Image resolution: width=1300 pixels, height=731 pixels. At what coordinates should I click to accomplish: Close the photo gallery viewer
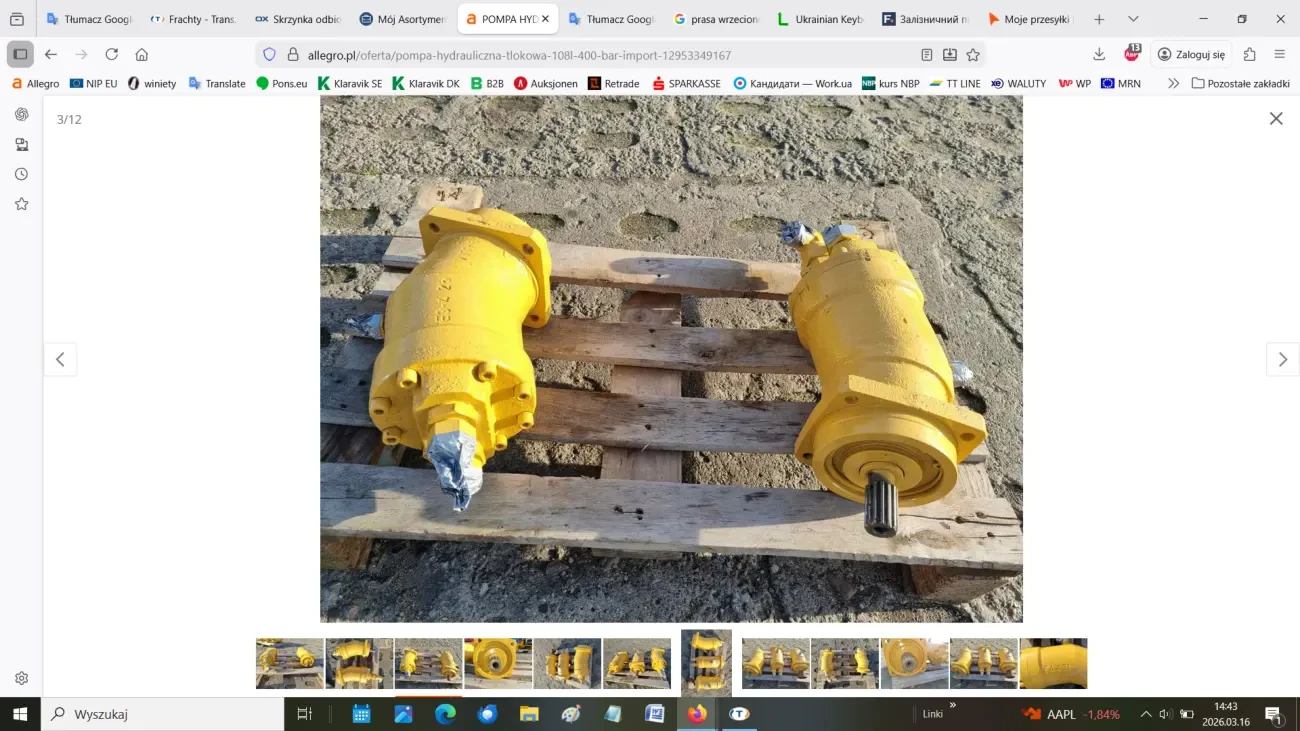pyautogui.click(x=1276, y=119)
